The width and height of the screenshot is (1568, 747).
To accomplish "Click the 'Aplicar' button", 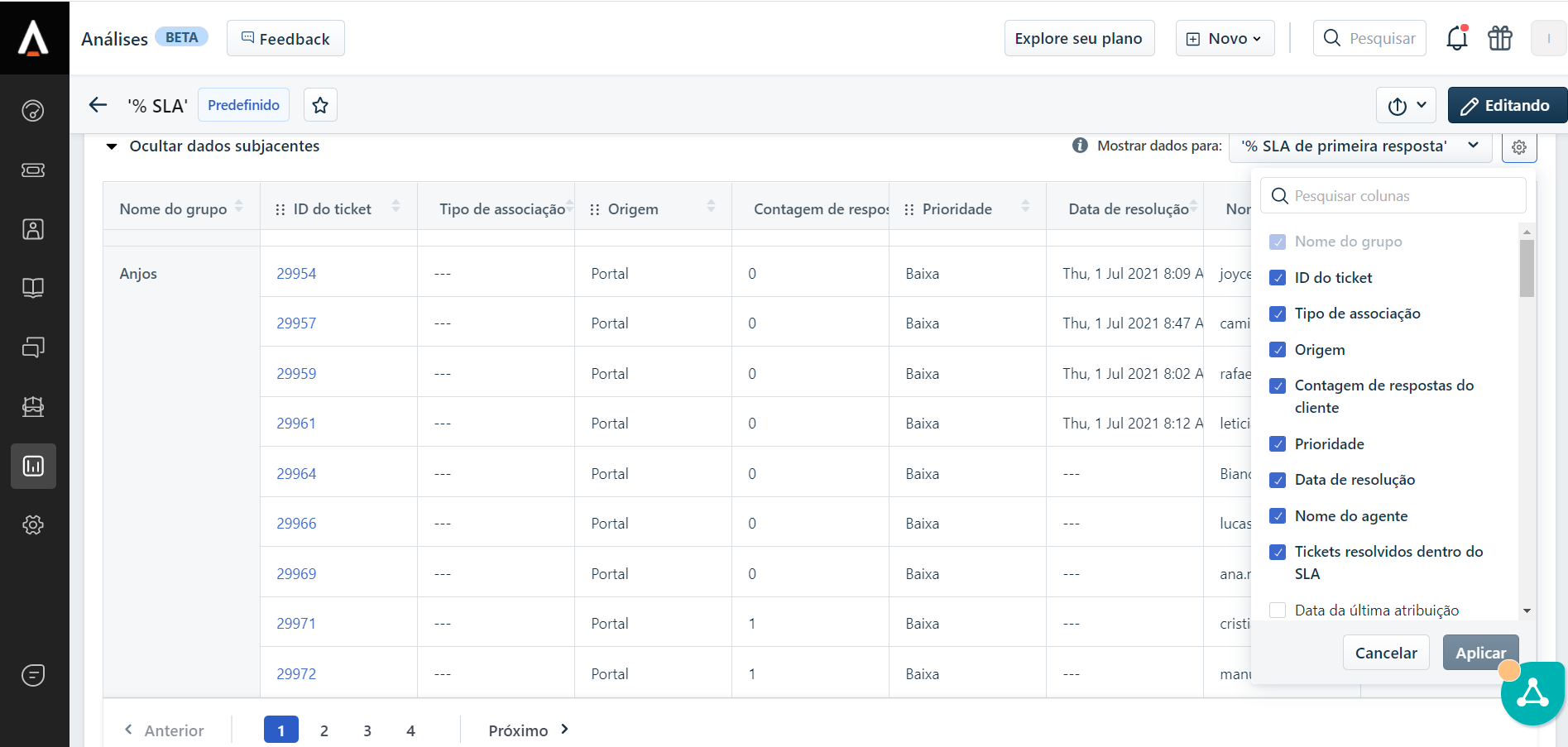I will pyautogui.click(x=1479, y=653).
